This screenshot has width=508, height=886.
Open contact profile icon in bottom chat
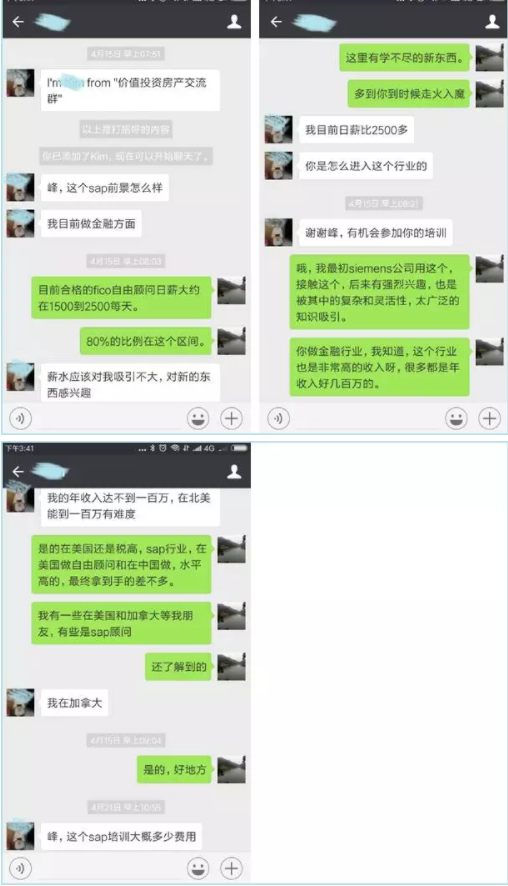pyautogui.click(x=234, y=472)
